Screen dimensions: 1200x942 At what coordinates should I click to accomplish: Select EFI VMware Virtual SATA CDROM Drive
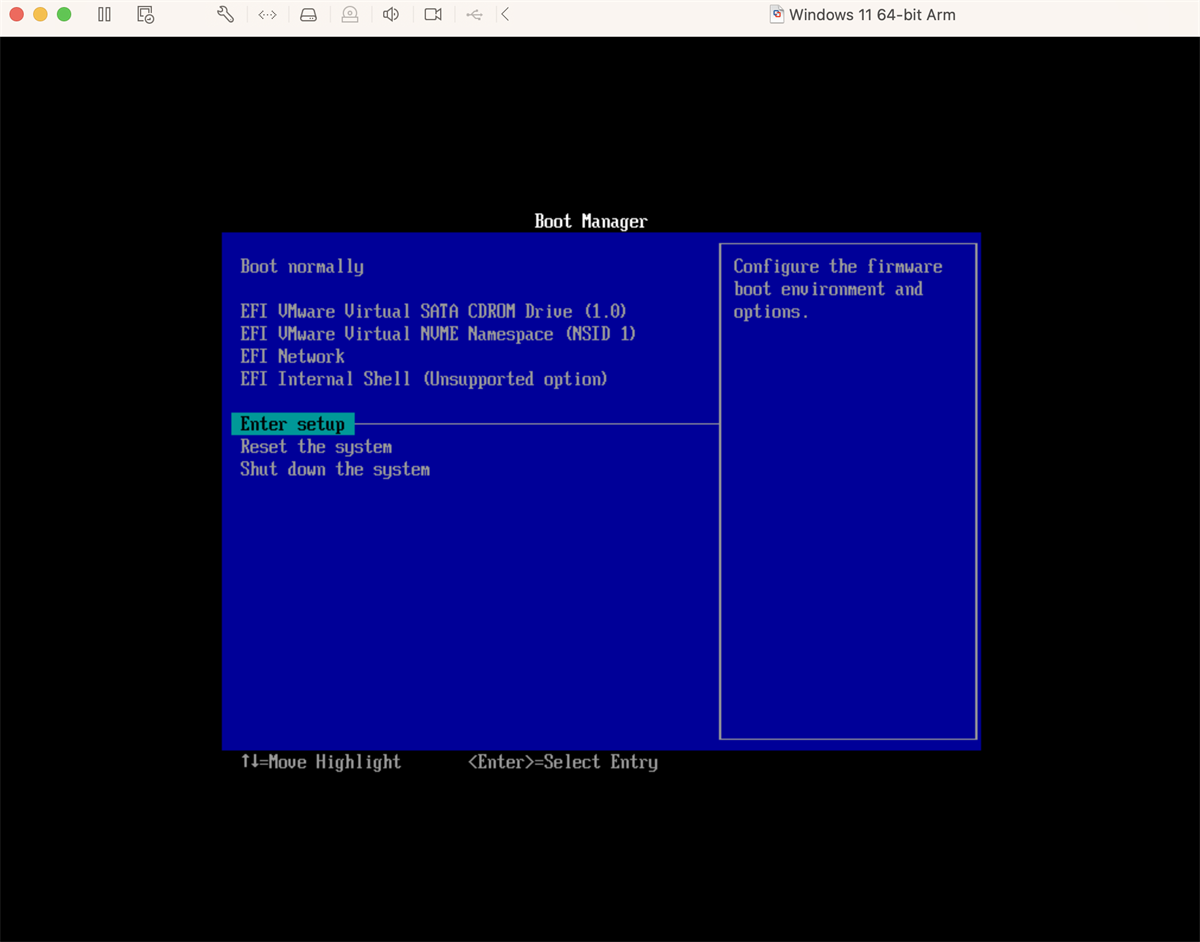tap(434, 312)
